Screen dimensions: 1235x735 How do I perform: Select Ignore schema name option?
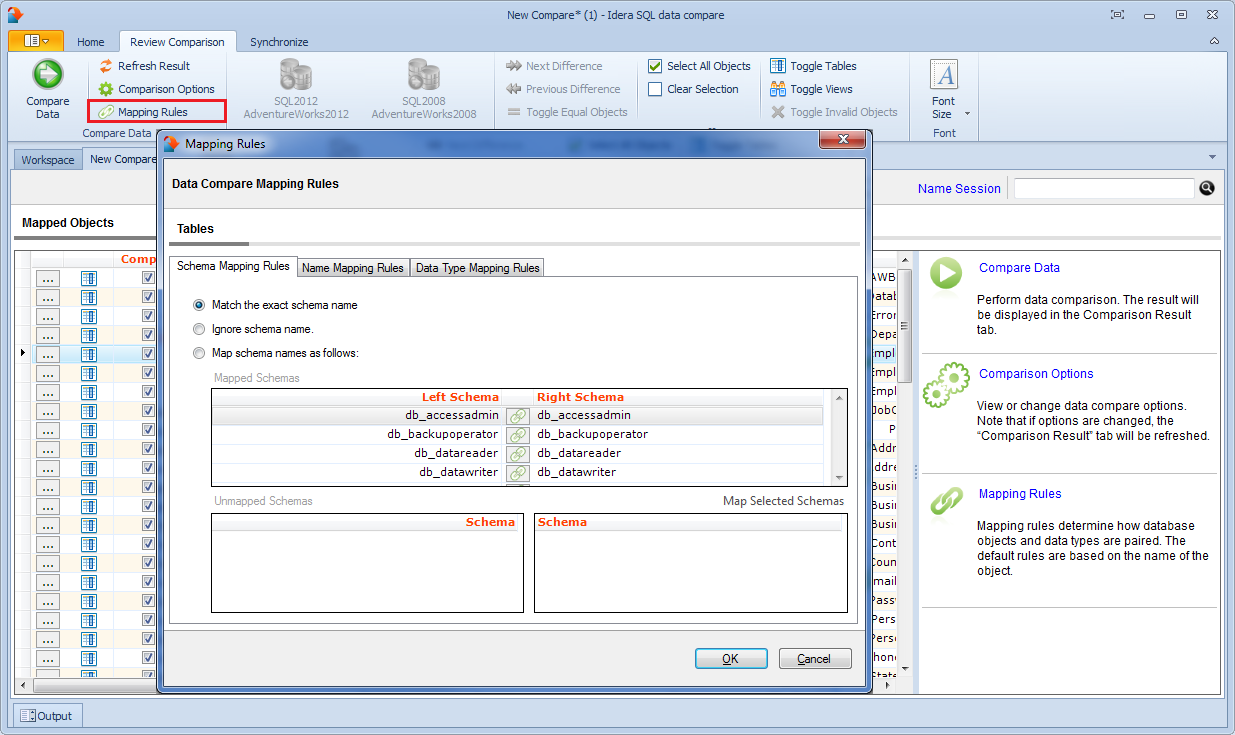[199, 329]
